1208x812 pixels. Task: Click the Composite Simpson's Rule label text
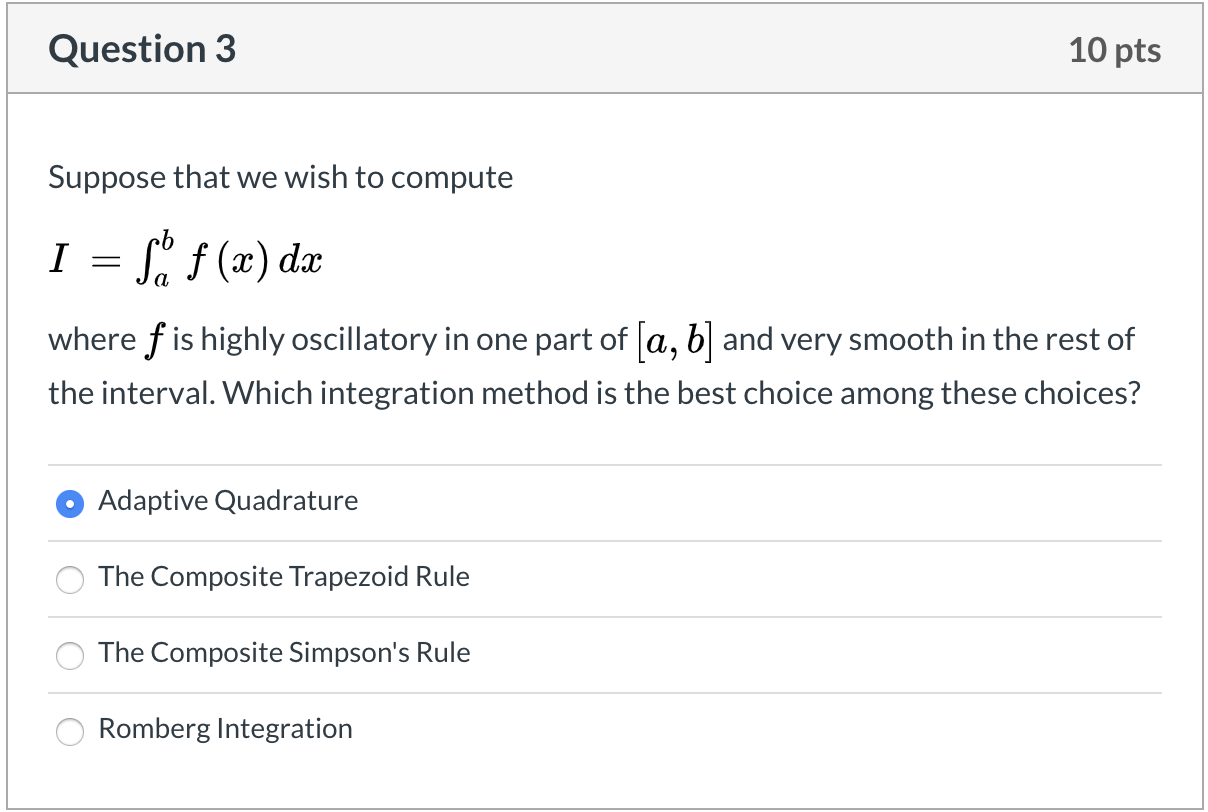[284, 653]
